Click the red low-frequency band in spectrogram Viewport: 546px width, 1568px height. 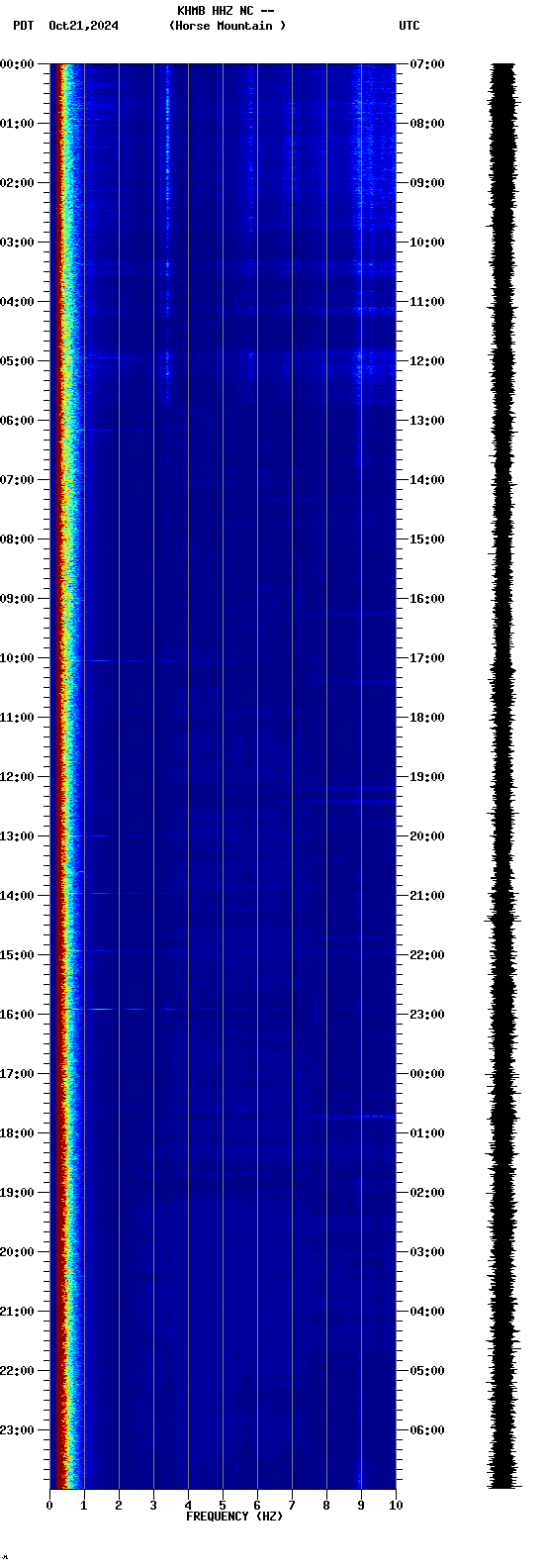58,776
